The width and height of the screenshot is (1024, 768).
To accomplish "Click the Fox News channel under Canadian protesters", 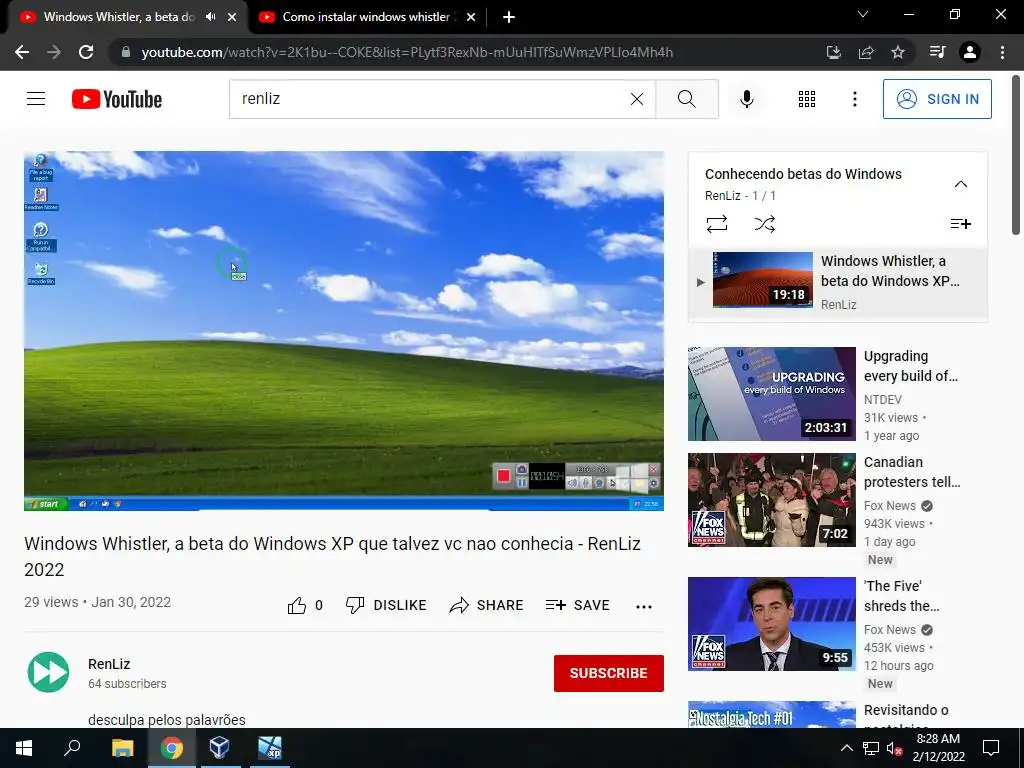I will [889, 505].
